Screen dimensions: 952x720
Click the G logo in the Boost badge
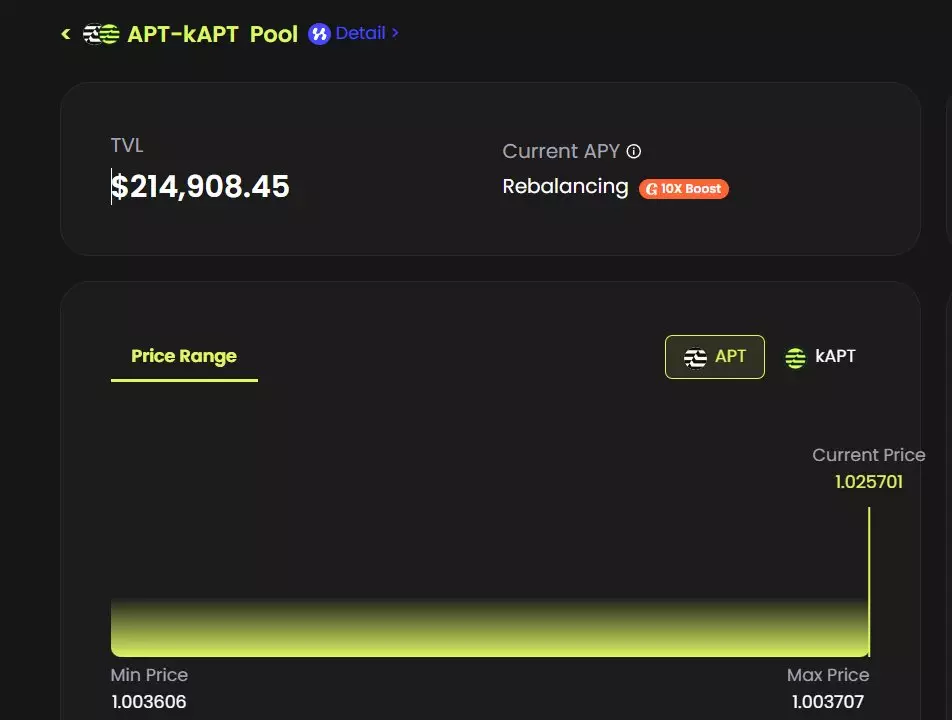pyautogui.click(x=652, y=188)
